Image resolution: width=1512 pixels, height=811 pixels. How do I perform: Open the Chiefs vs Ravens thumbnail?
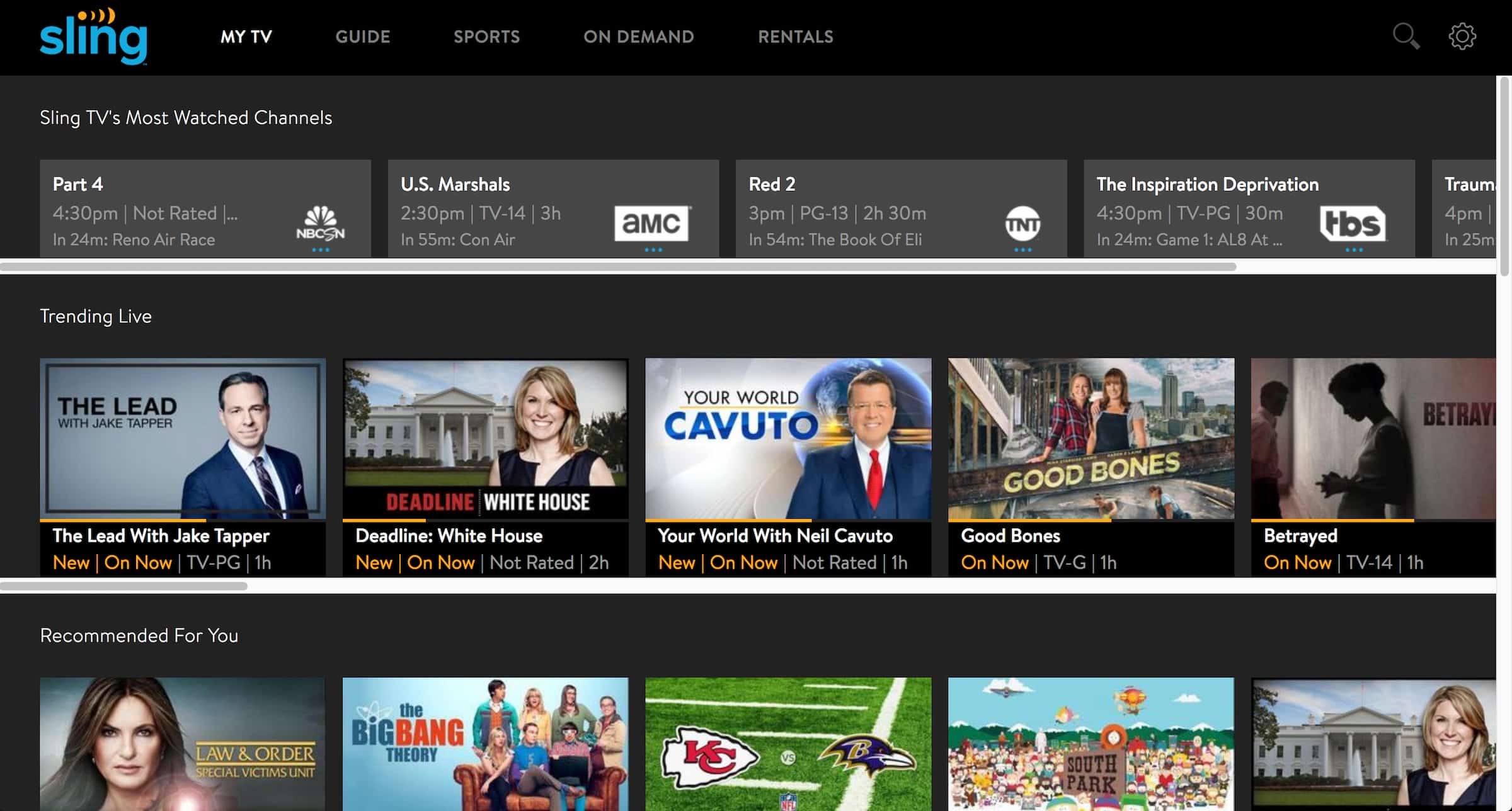[788, 744]
